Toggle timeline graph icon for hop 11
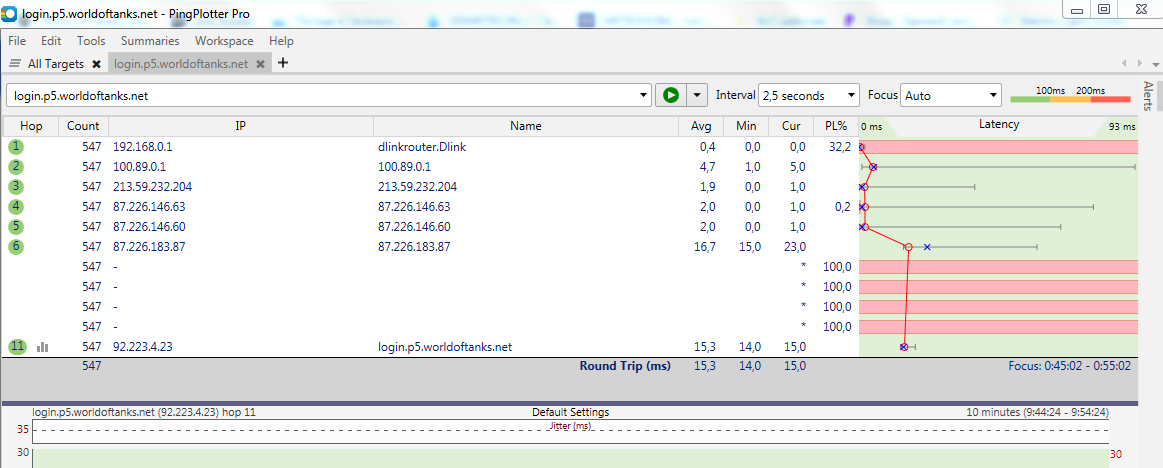Screen dimensions: 1163x468 tap(42, 346)
